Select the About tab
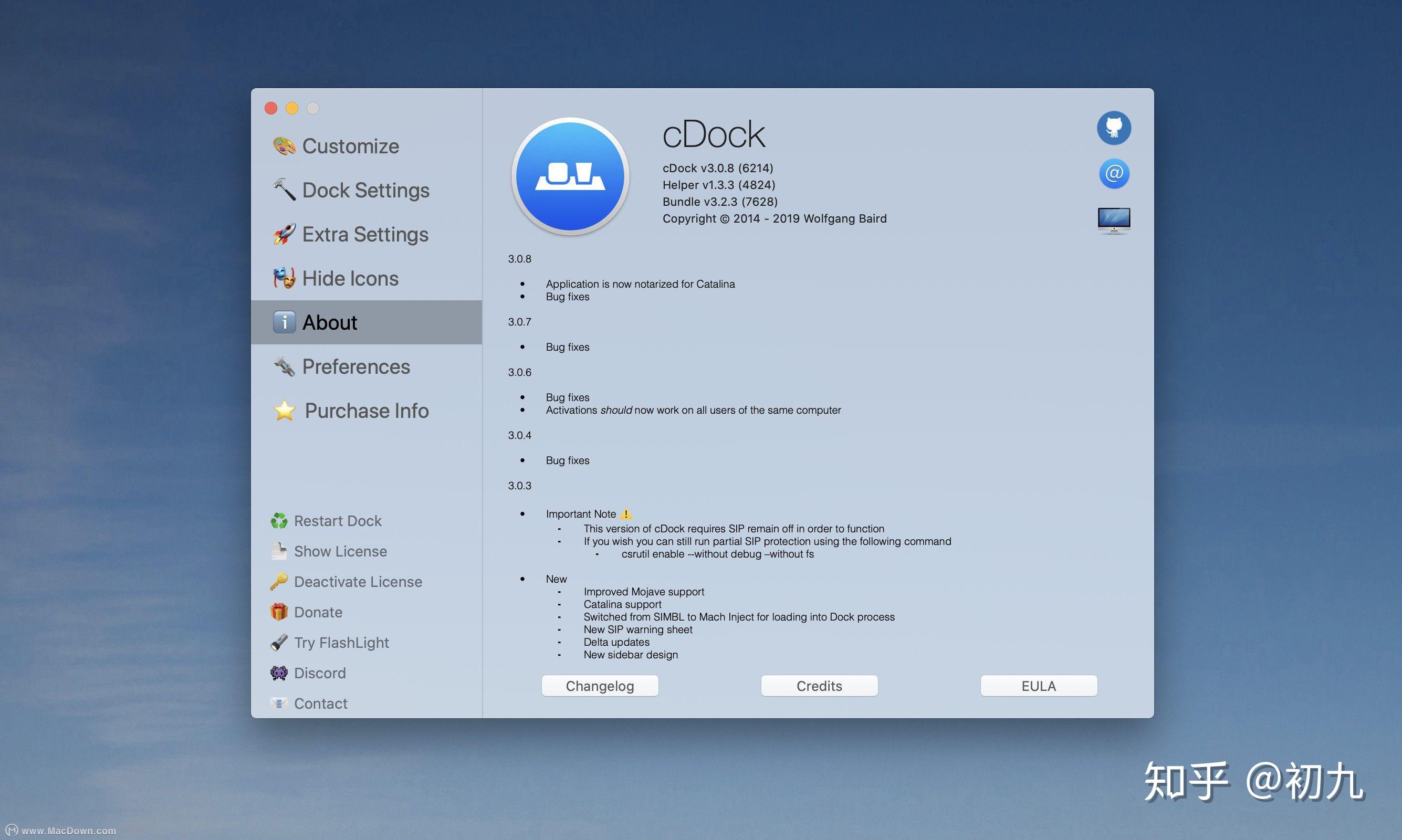Image resolution: width=1402 pixels, height=840 pixels. 366,322
